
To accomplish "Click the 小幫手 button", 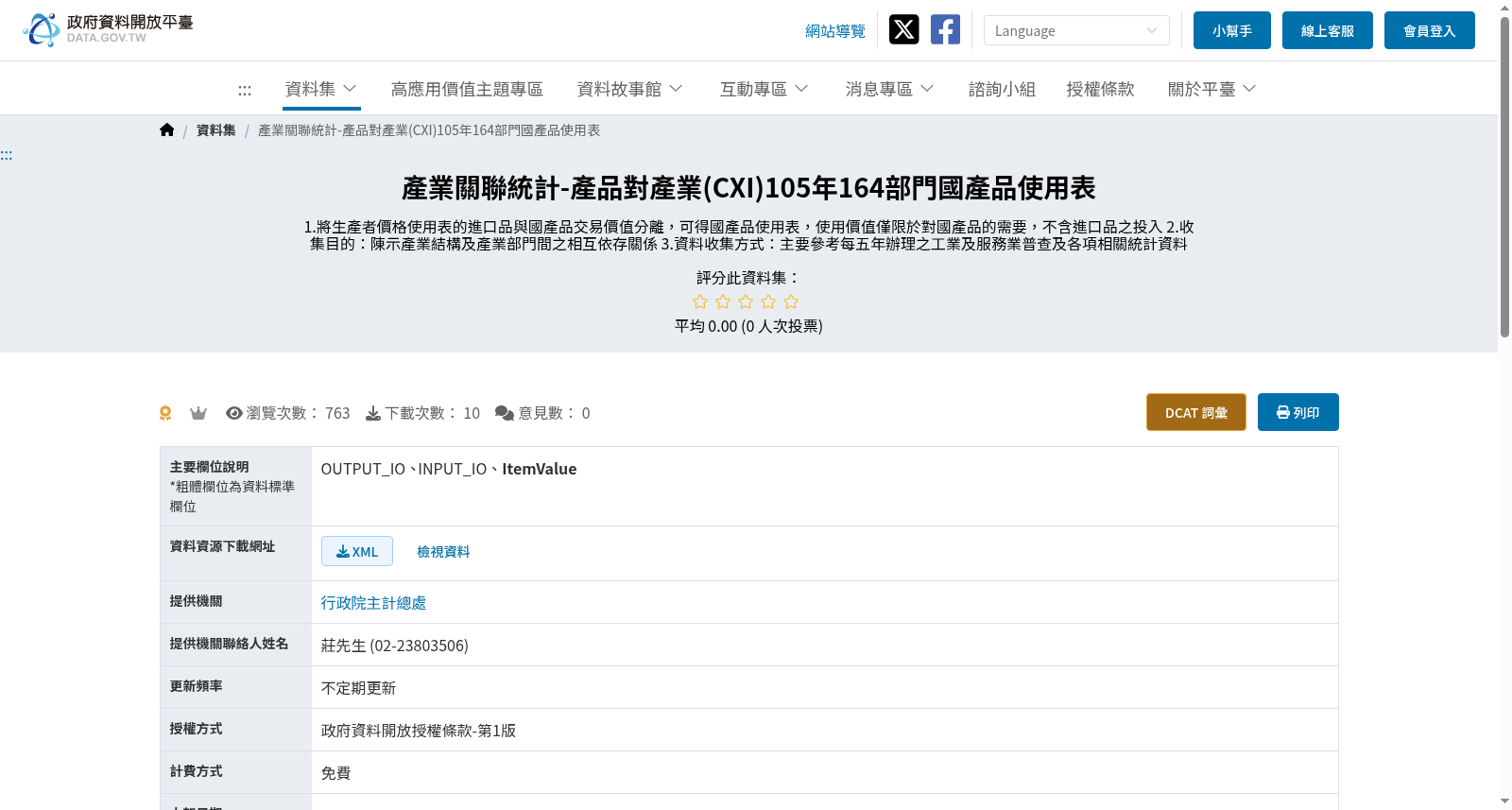I will point(1232,30).
